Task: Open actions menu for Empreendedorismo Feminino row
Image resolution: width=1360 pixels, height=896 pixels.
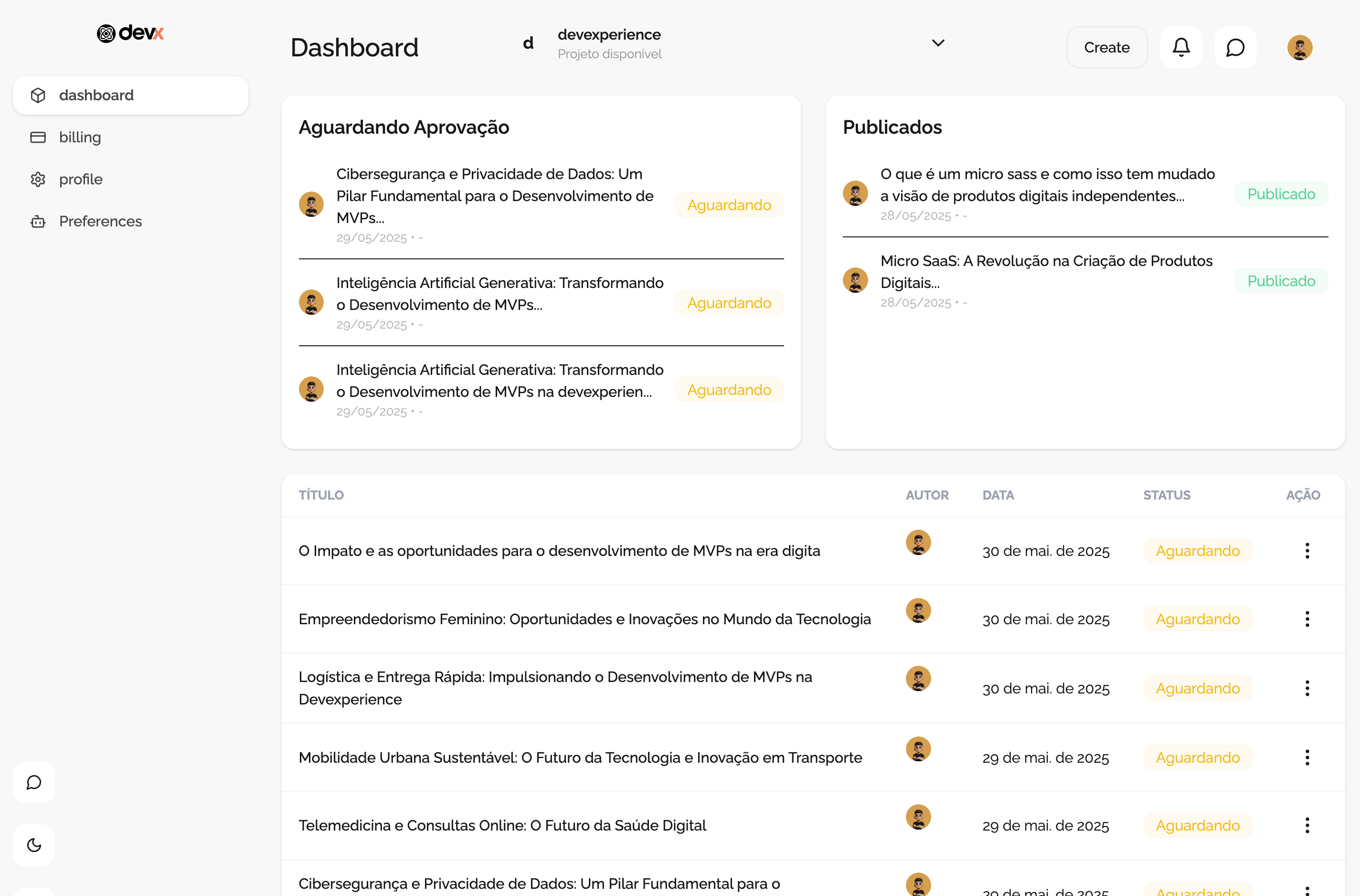Action: [1307, 619]
